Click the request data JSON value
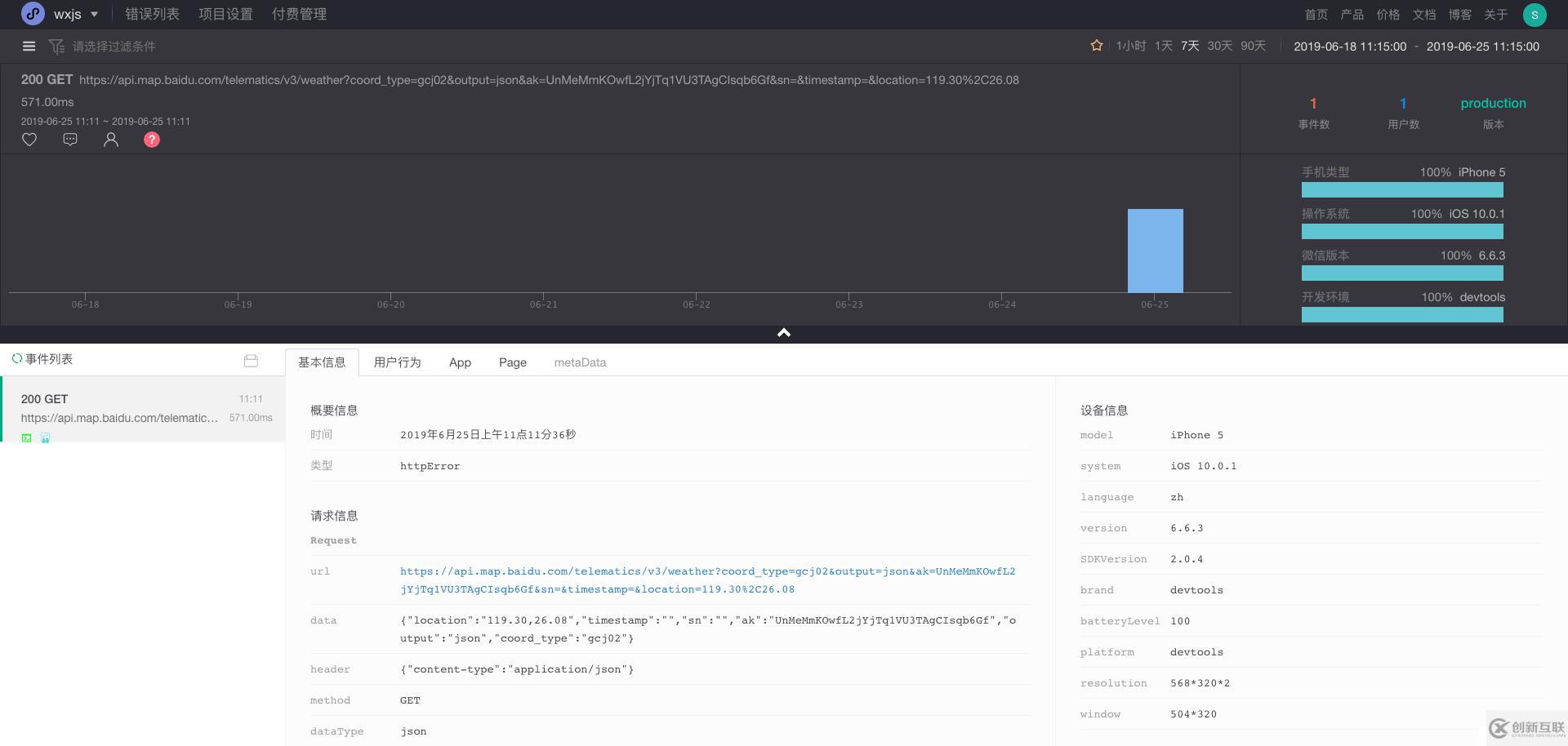 (x=708, y=629)
